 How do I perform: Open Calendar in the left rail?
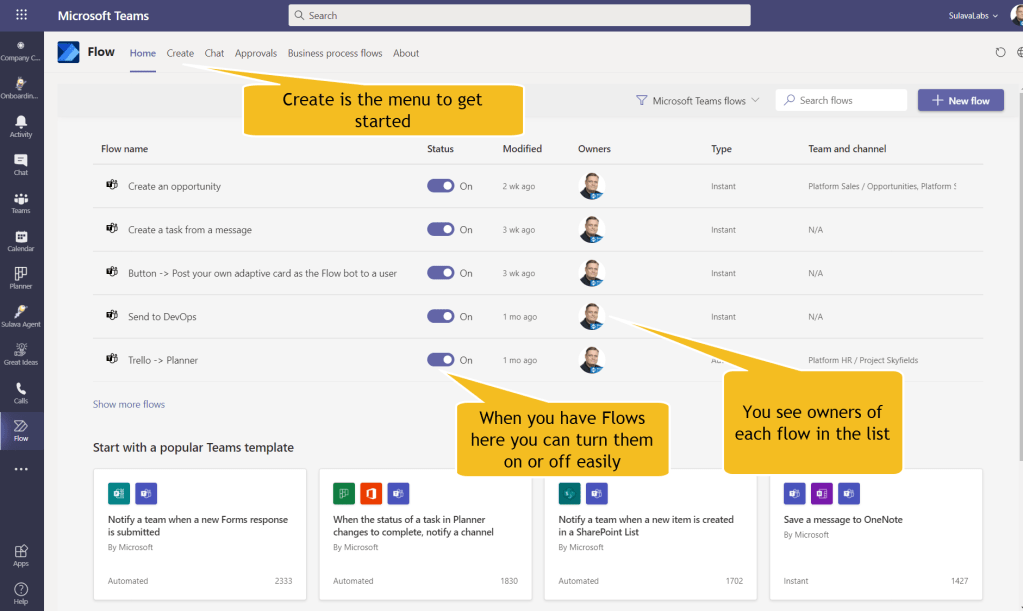21,241
